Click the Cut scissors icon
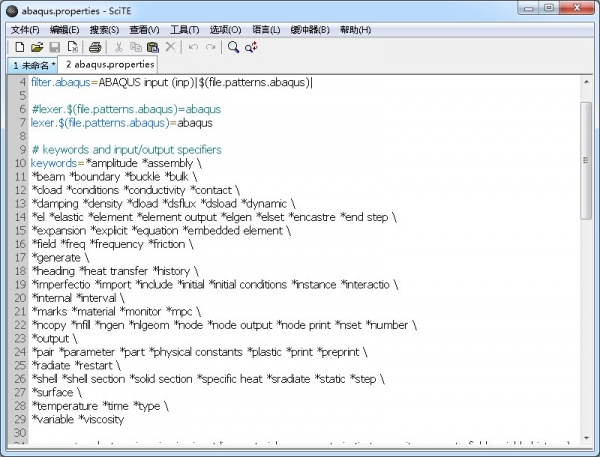600x457 pixels. click(x=118, y=47)
